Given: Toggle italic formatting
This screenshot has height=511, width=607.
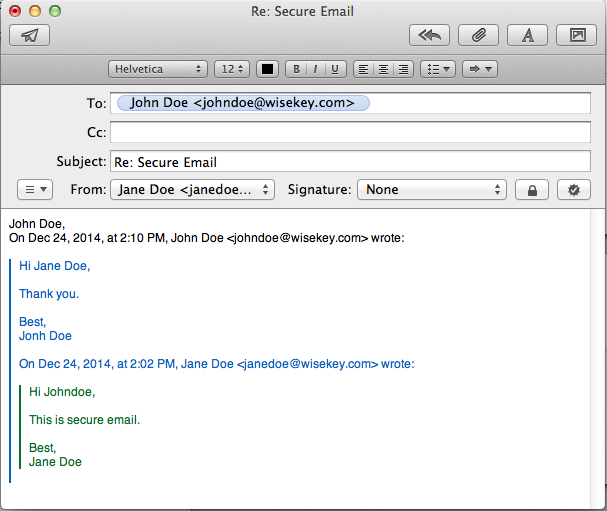Looking at the screenshot, I should click(316, 69).
